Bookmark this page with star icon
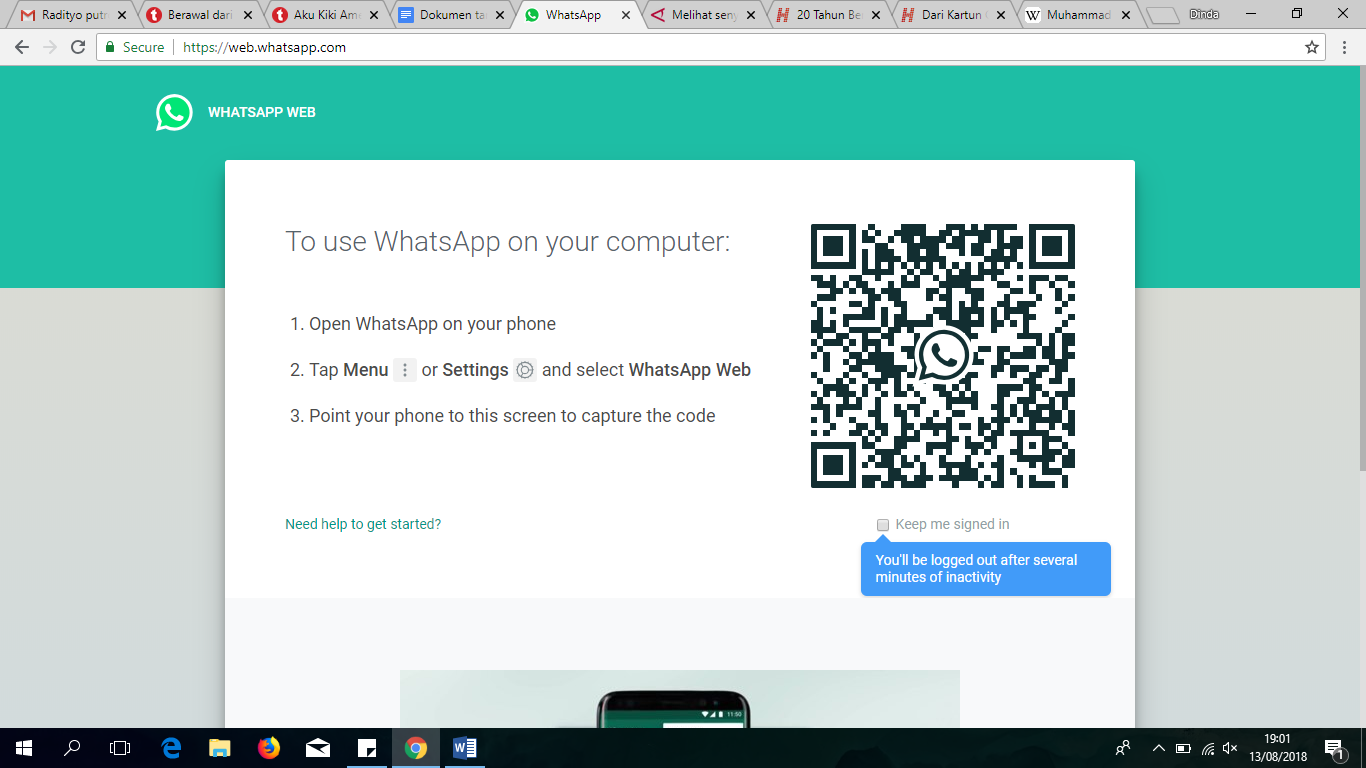 pos(1312,47)
